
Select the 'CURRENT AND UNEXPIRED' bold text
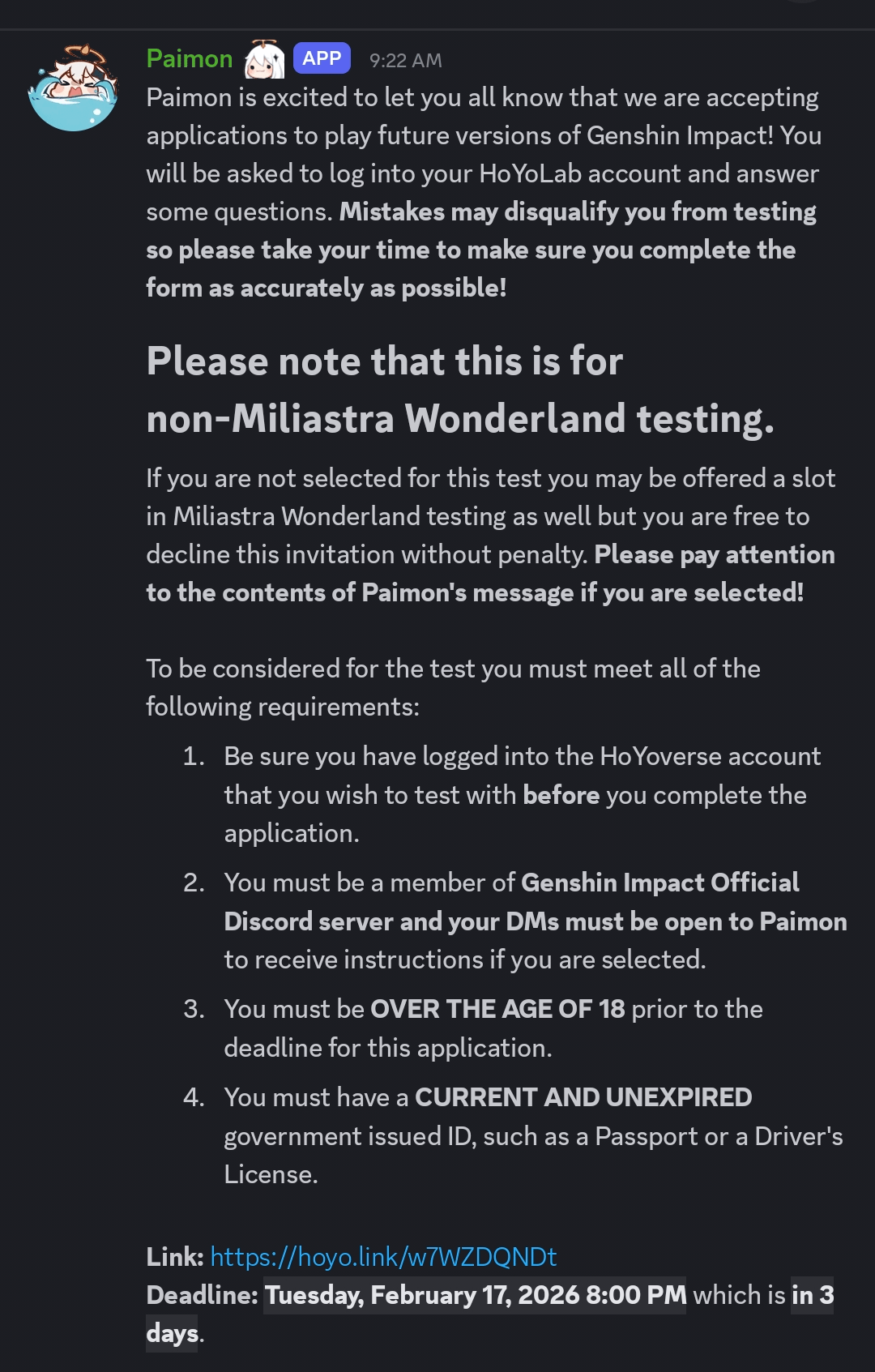(583, 1097)
